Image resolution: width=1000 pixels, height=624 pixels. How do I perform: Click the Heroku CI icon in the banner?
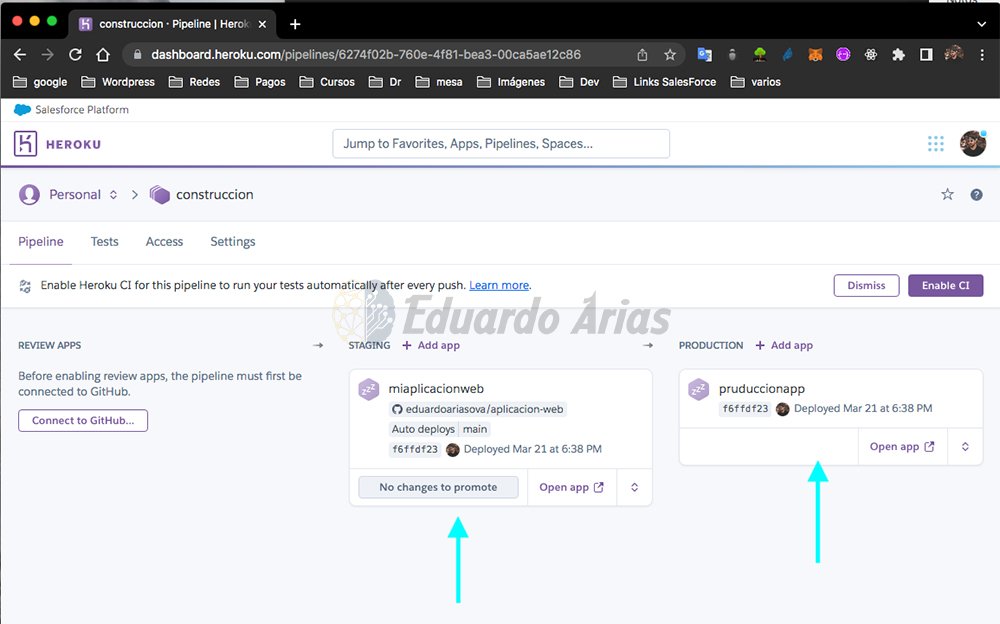pos(25,286)
